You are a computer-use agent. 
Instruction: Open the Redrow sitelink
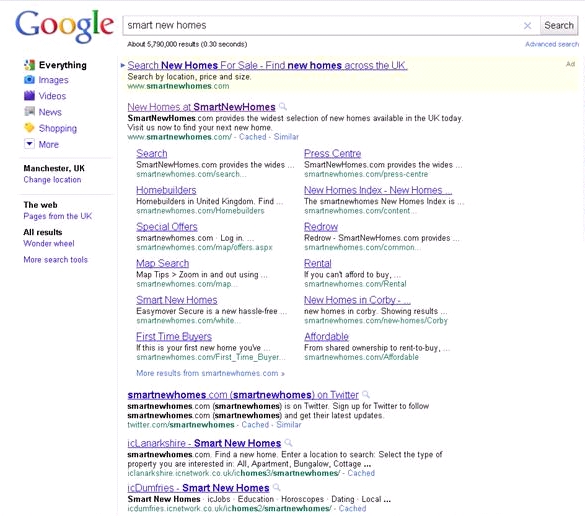321,226
